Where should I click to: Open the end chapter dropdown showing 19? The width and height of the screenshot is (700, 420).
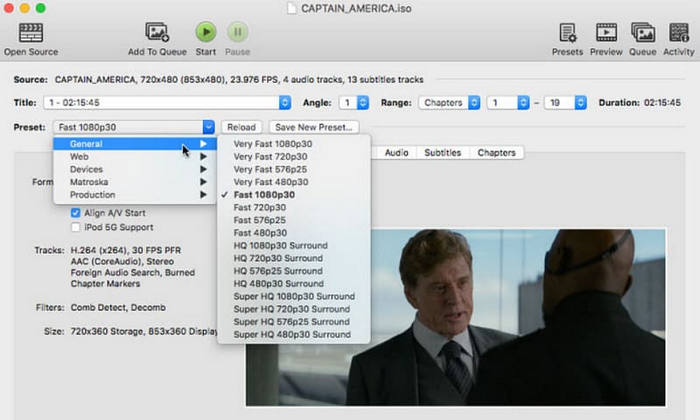coord(565,103)
